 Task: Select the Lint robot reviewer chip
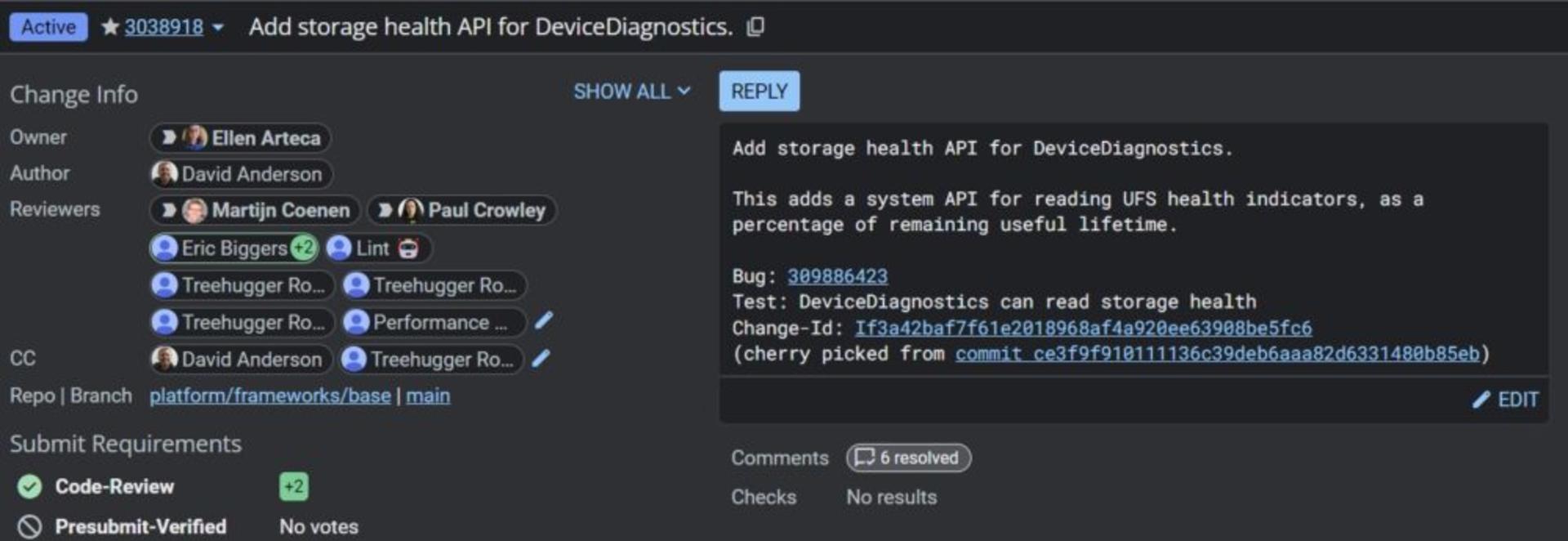[x=378, y=248]
